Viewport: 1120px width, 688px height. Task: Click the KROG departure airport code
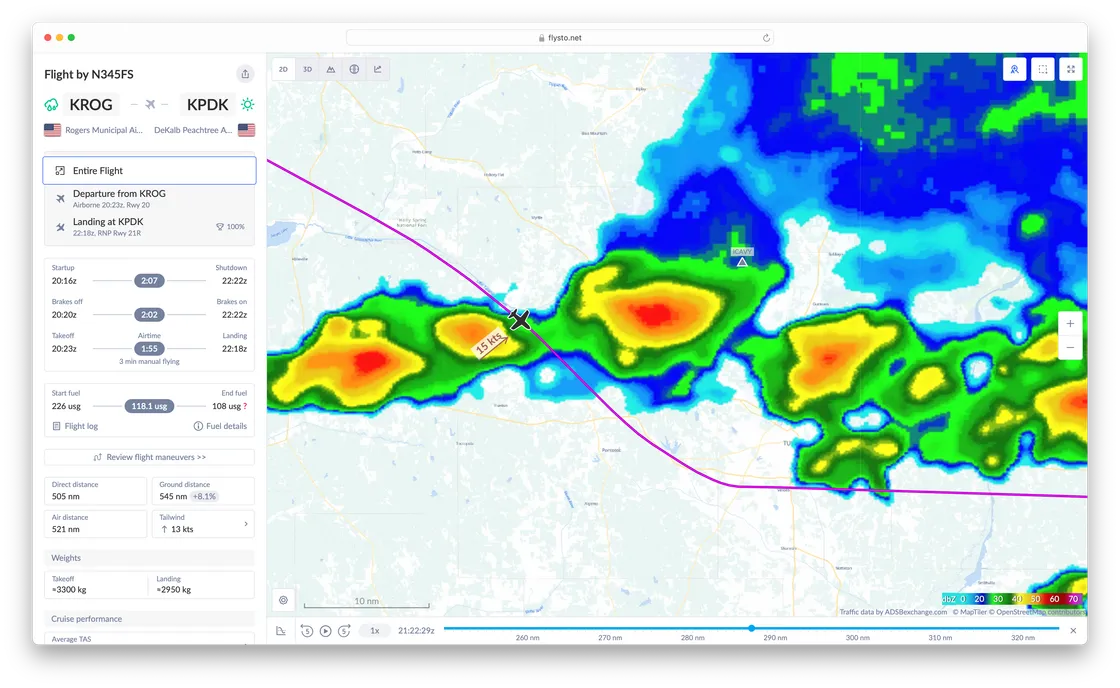click(x=91, y=104)
